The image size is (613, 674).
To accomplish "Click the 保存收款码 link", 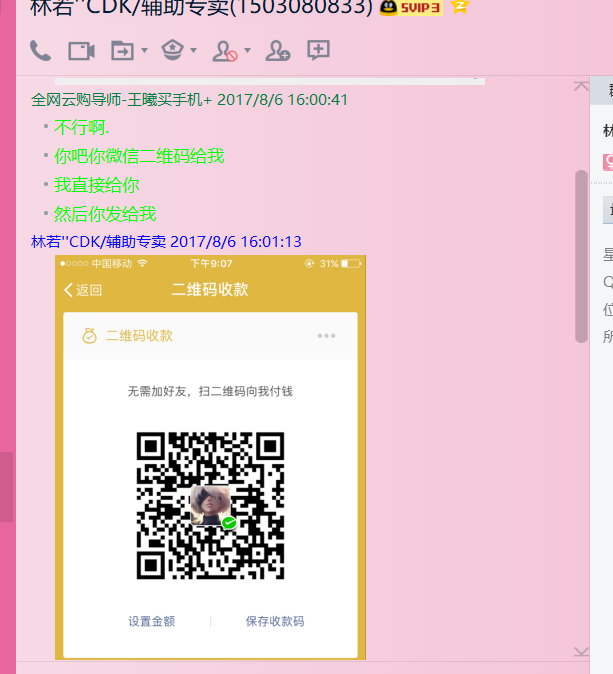I will [275, 621].
